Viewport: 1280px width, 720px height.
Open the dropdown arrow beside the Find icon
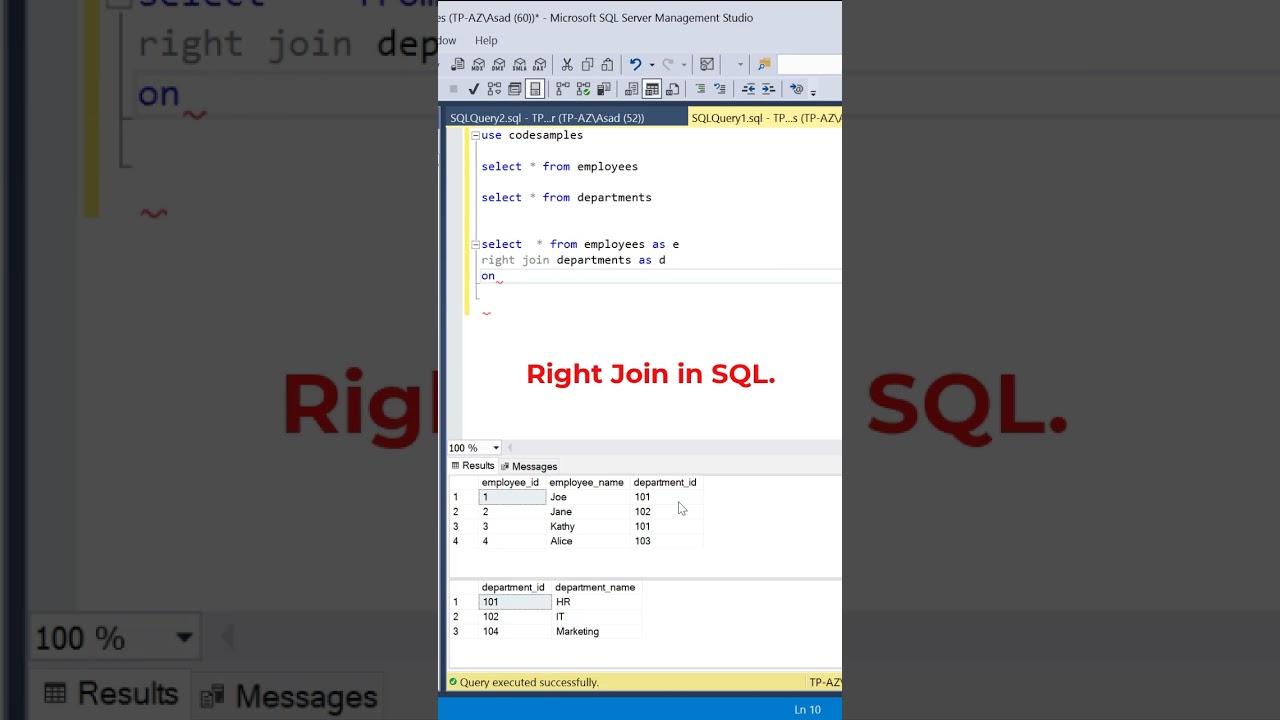pos(740,64)
